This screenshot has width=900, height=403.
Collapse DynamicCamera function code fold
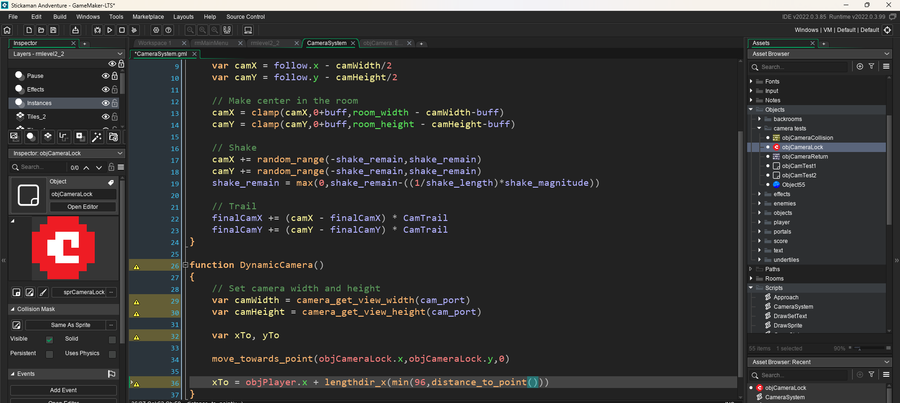pos(185,265)
